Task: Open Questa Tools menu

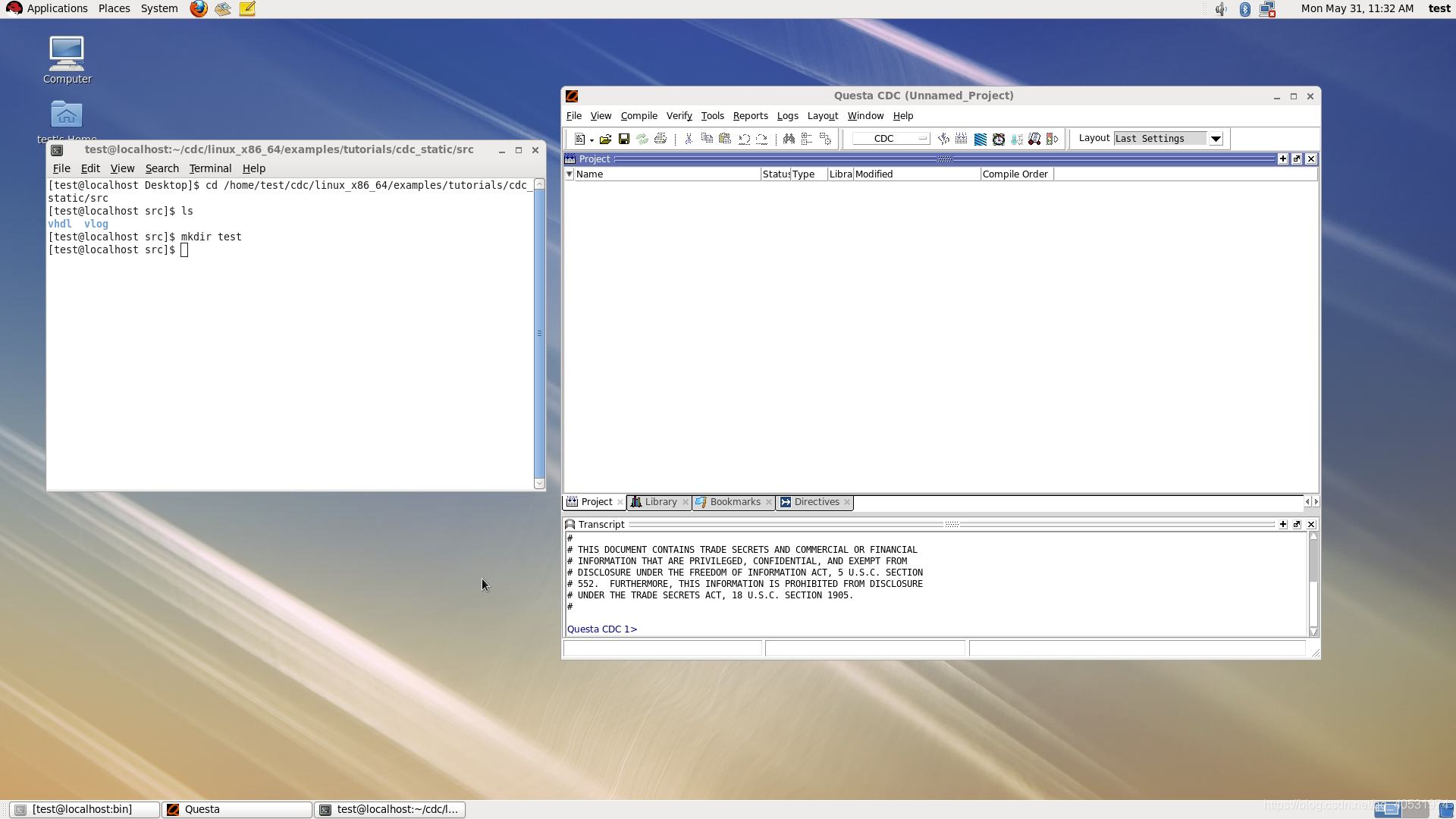Action: [713, 116]
